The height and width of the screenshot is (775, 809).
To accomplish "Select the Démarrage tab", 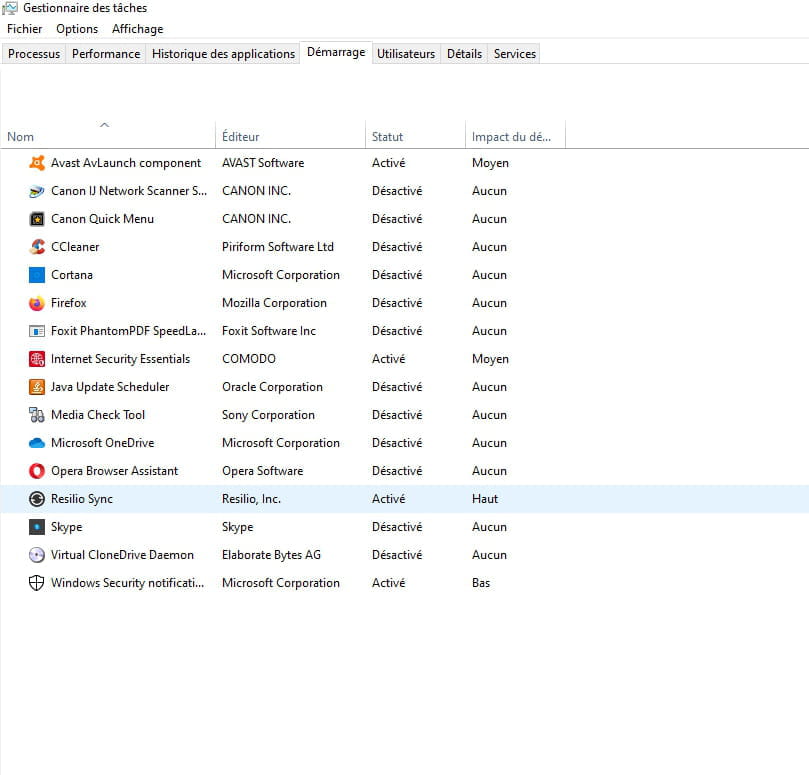I will pyautogui.click(x=336, y=52).
